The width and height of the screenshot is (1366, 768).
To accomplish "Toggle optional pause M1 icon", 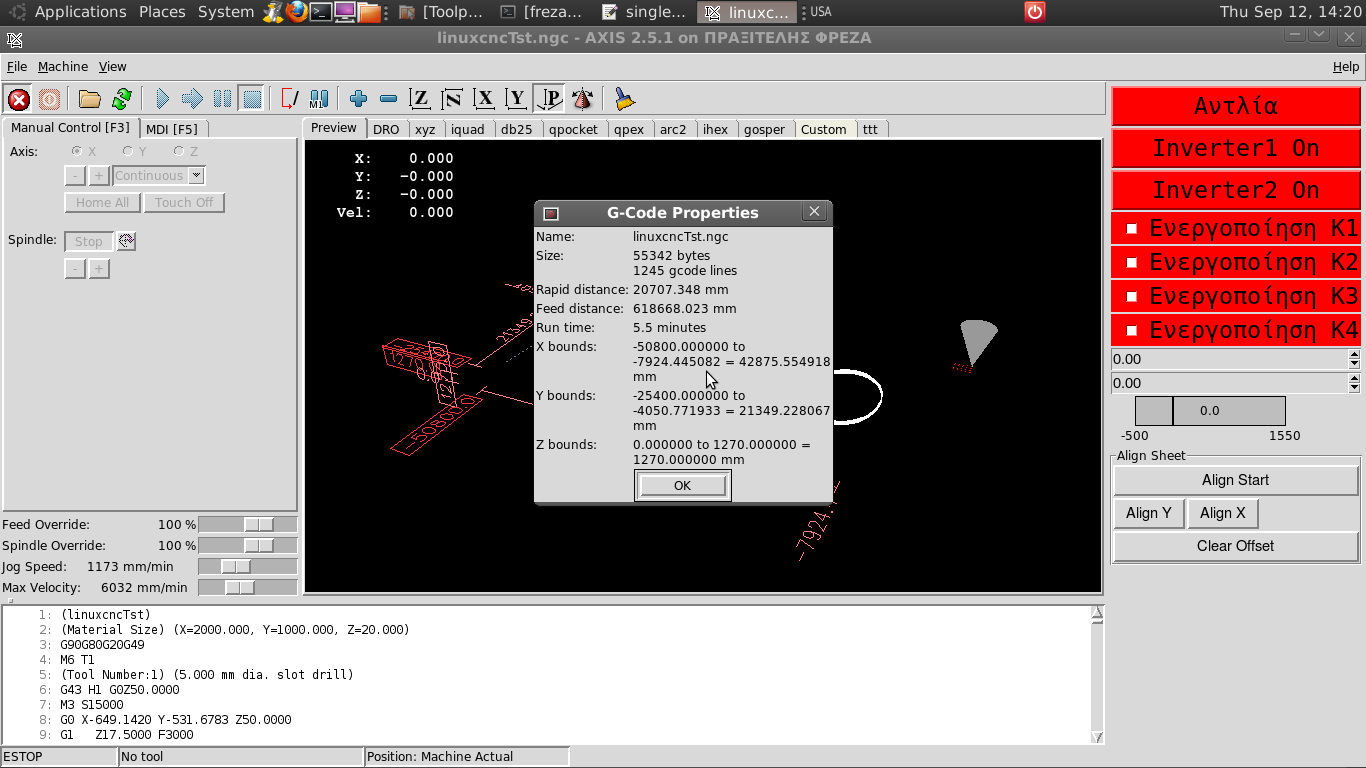I will [319, 99].
